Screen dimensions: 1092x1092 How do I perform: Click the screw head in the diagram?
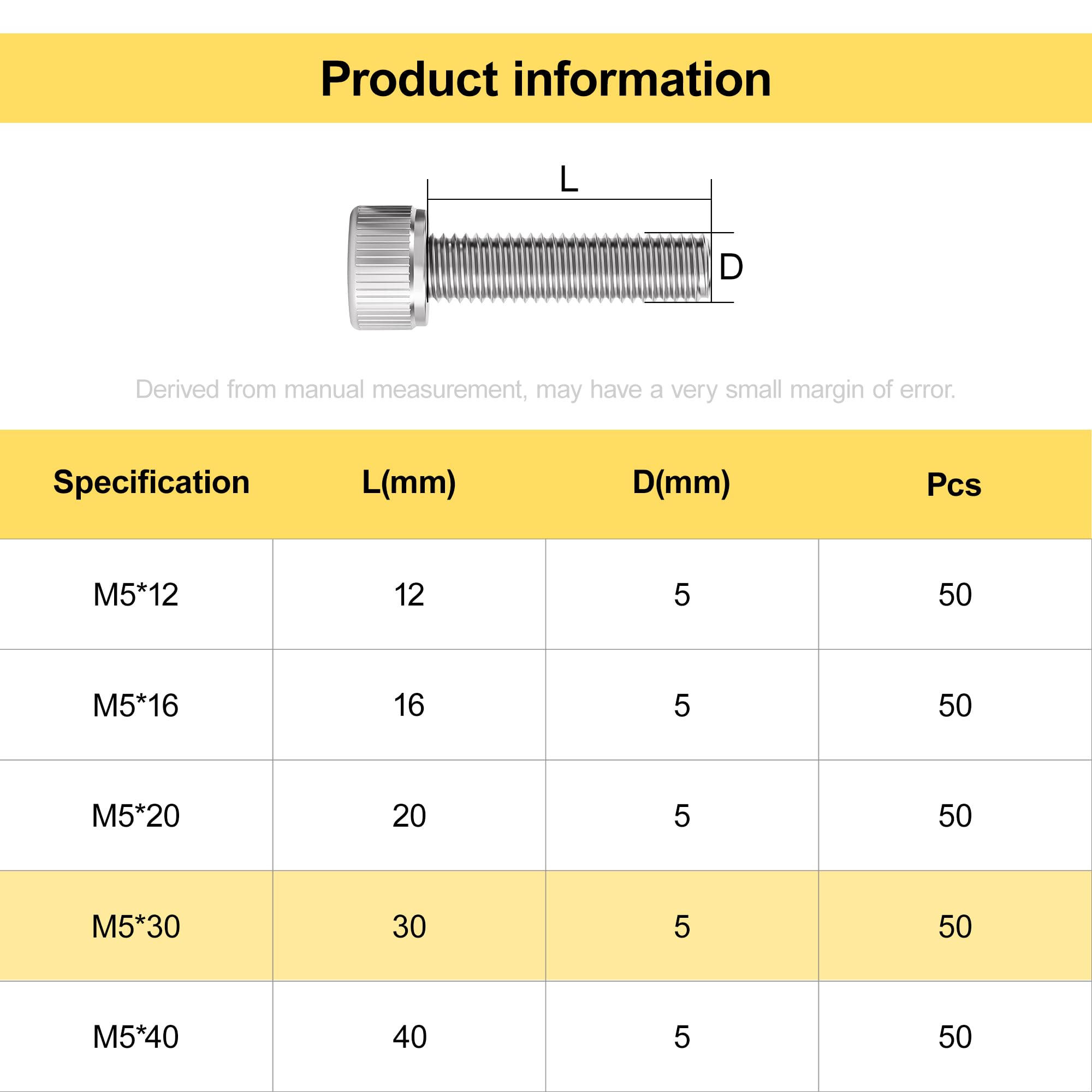click(x=388, y=268)
